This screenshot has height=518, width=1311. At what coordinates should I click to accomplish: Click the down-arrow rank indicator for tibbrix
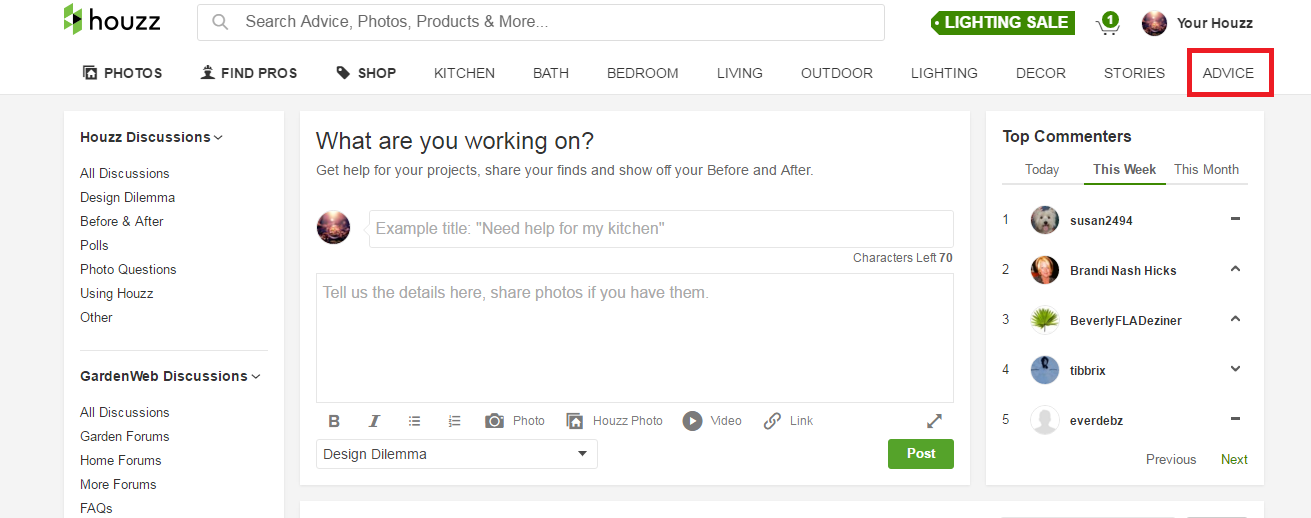tap(1235, 369)
